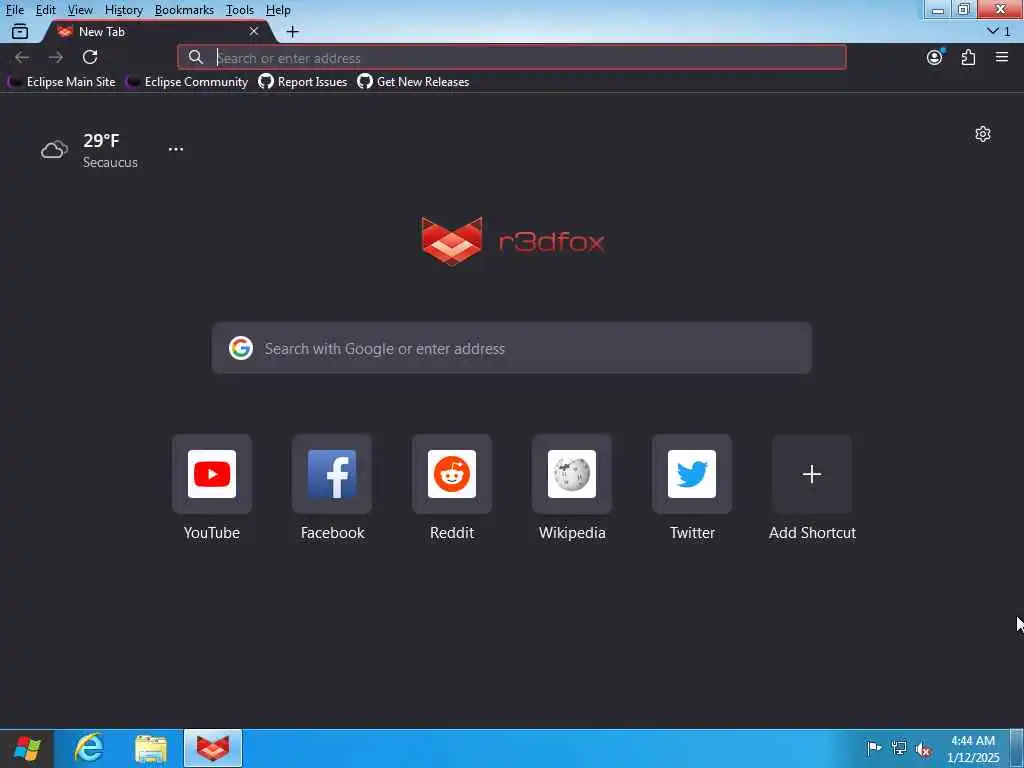
Task: Click the cloudy weather icon
Action: coord(54,150)
